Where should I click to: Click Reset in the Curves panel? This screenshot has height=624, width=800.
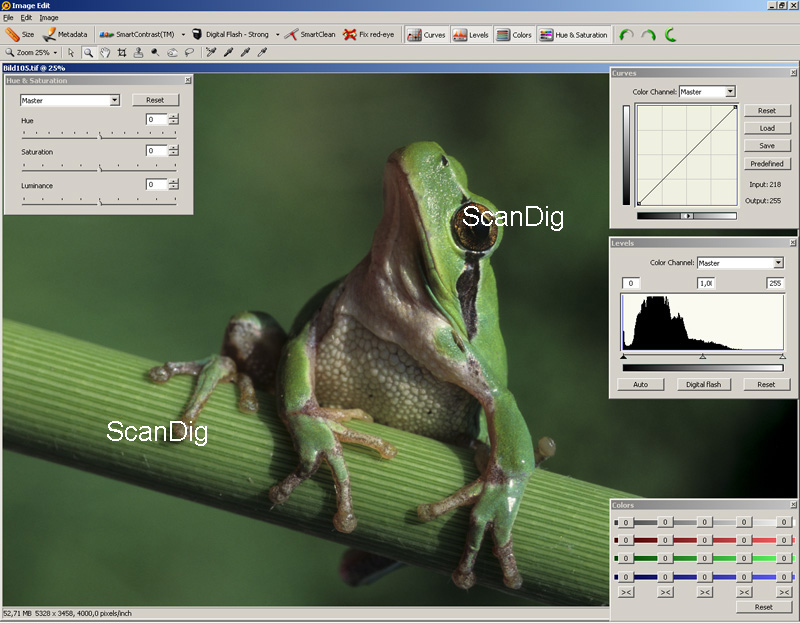pyautogui.click(x=767, y=111)
